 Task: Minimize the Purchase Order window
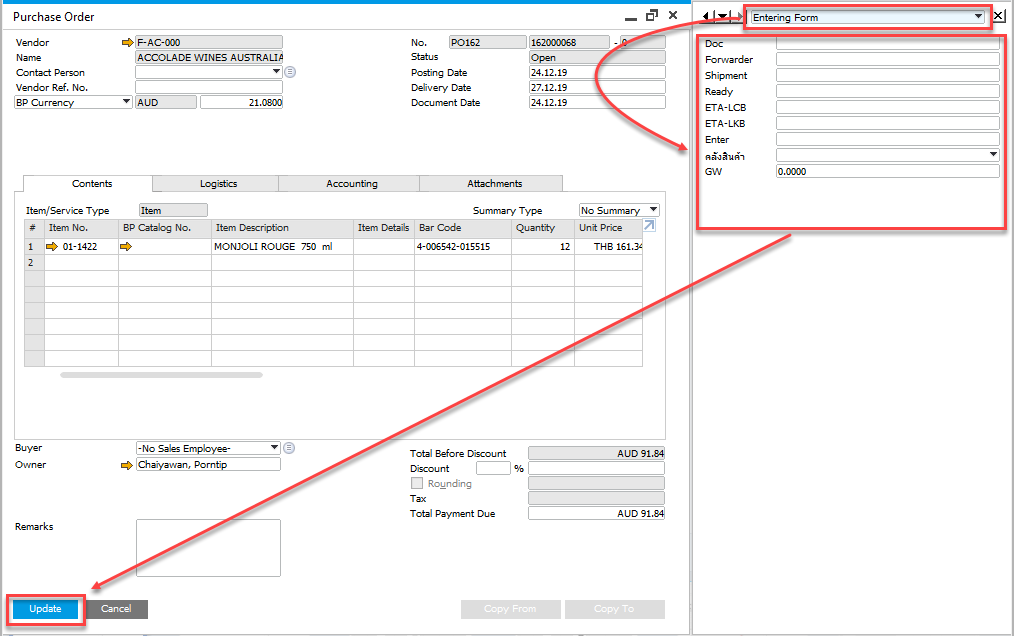click(x=631, y=17)
